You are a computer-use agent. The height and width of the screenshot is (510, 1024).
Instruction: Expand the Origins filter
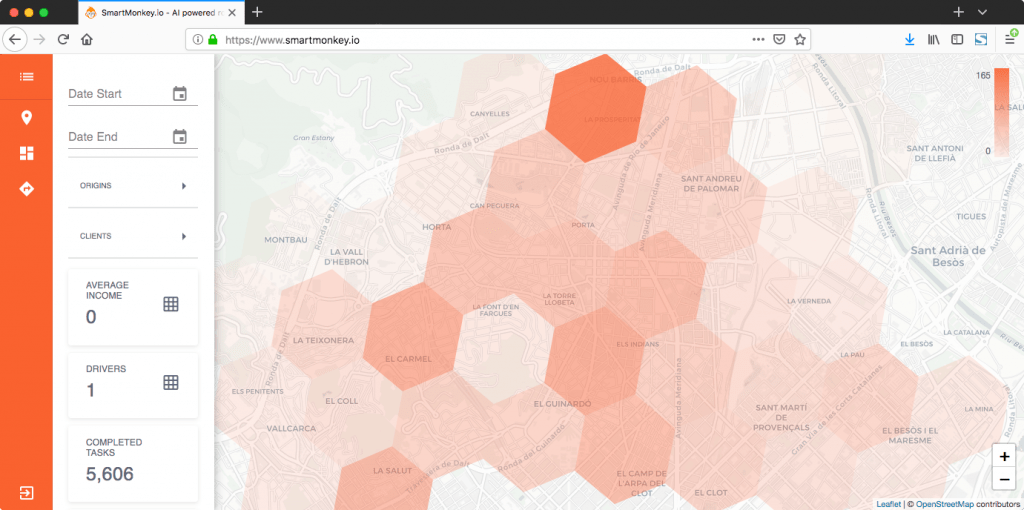click(133, 185)
